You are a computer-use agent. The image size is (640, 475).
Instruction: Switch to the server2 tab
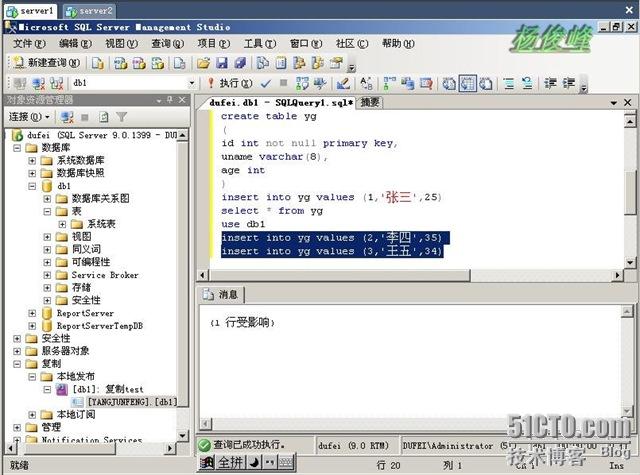click(89, 11)
